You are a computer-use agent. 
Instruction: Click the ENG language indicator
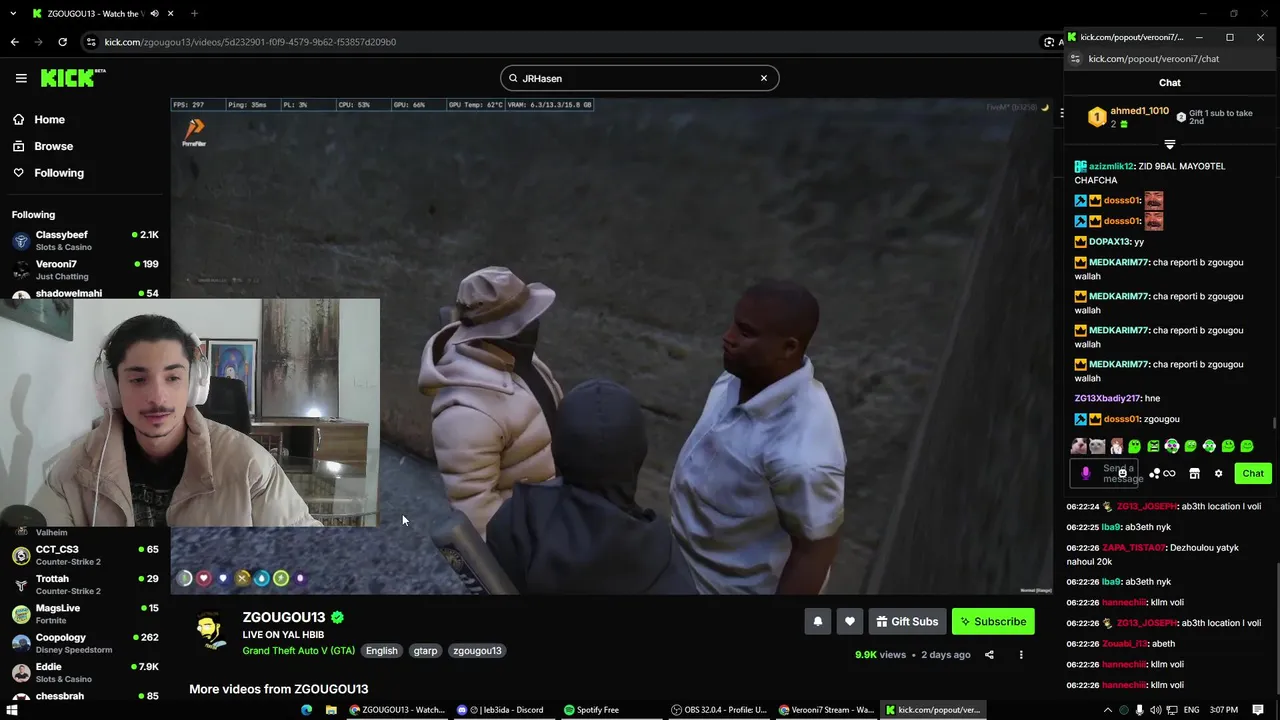(1191, 710)
